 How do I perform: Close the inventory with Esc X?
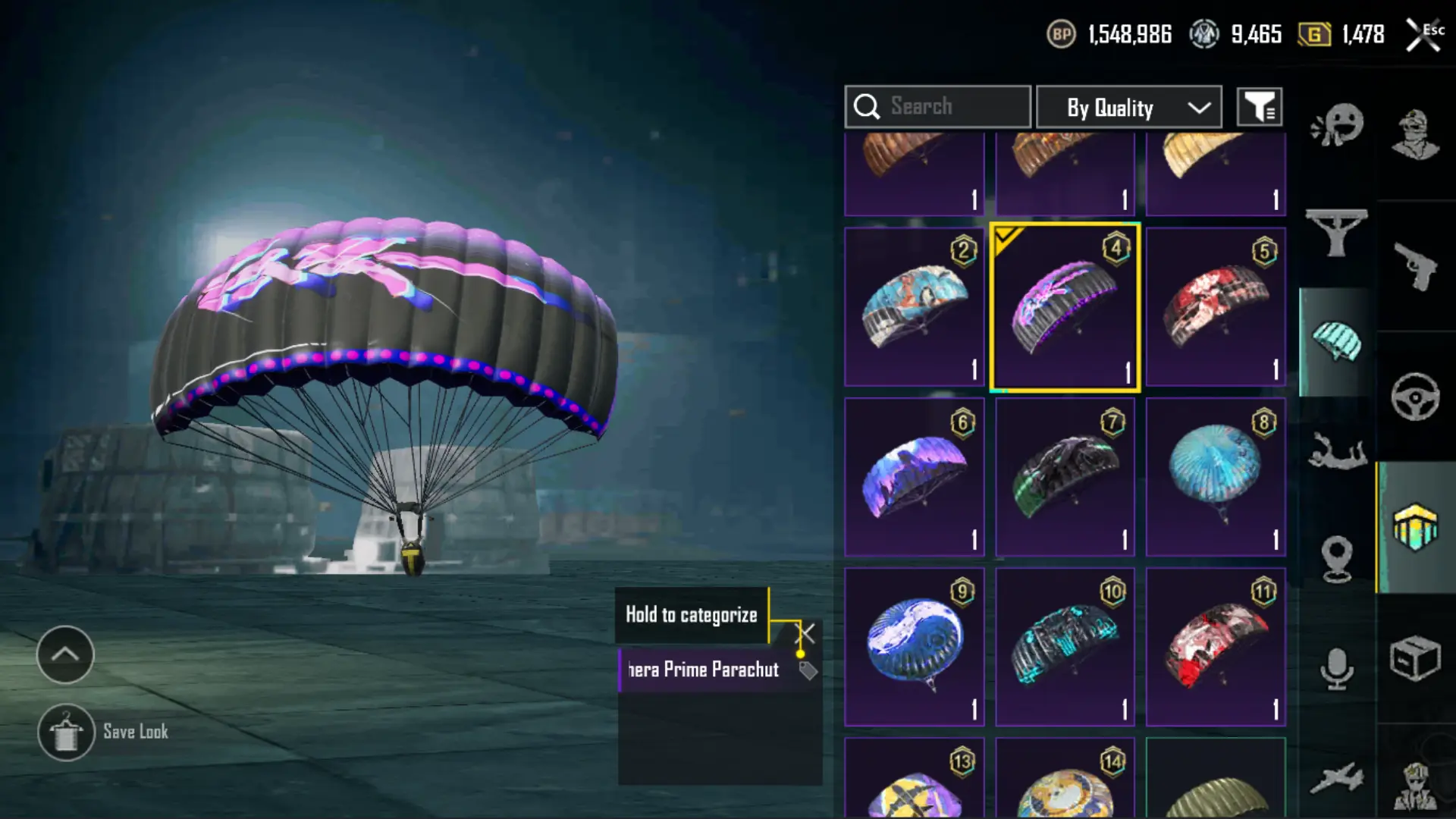click(x=1424, y=35)
